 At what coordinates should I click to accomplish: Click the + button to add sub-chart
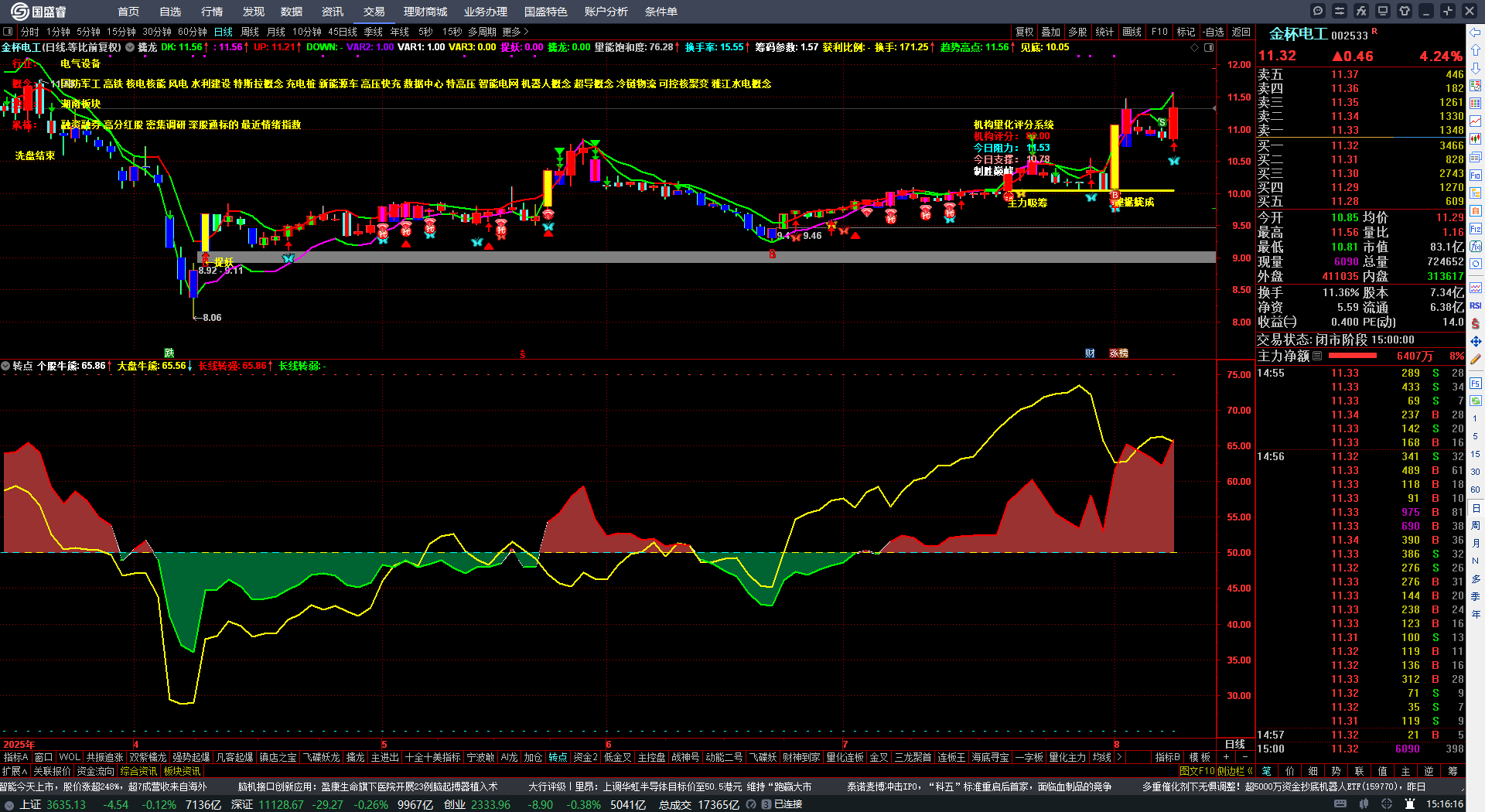(x=1227, y=757)
